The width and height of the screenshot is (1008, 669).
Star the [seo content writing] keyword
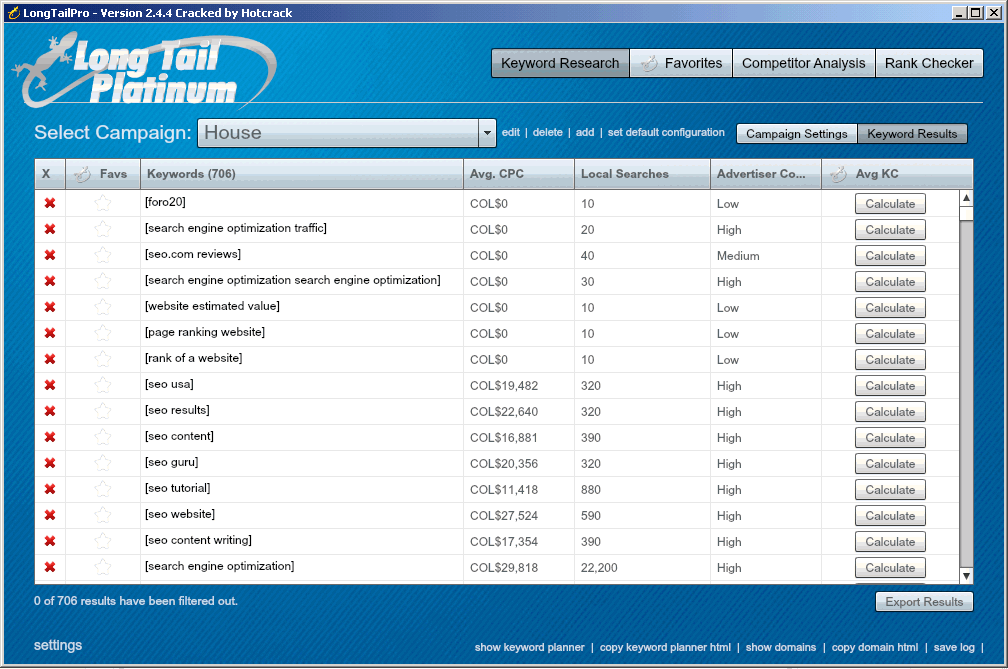[103, 541]
